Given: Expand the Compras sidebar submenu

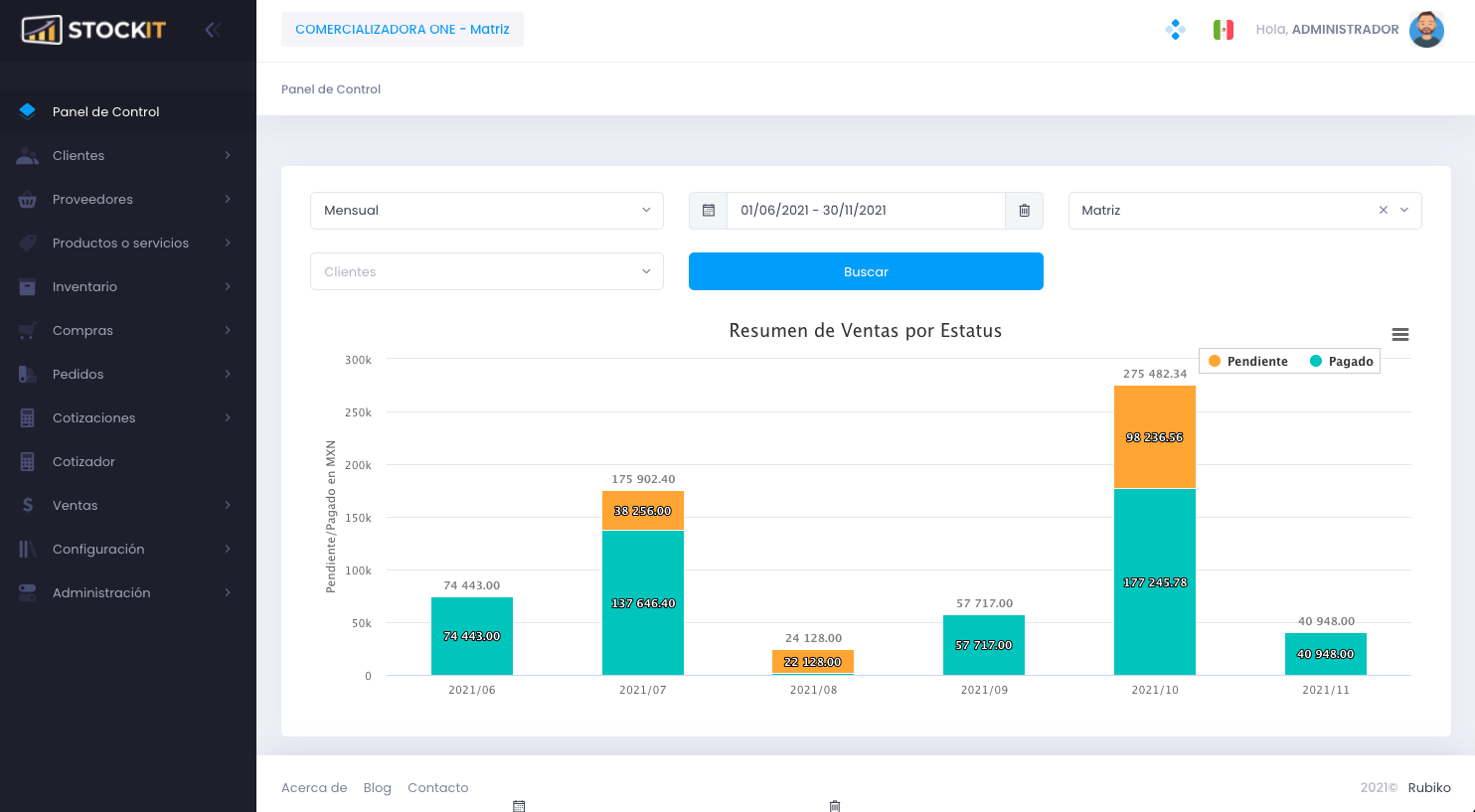Looking at the screenshot, I should click(228, 330).
